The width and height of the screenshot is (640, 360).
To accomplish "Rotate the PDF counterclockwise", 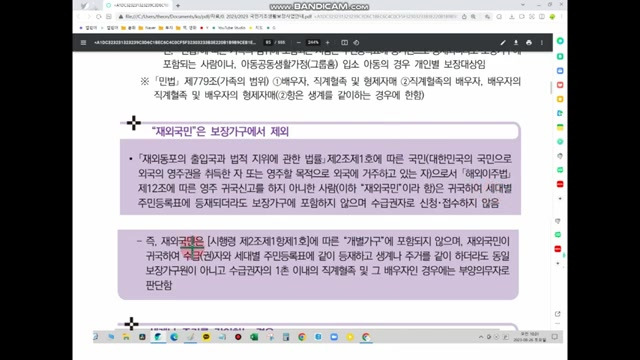I will [x=356, y=42].
